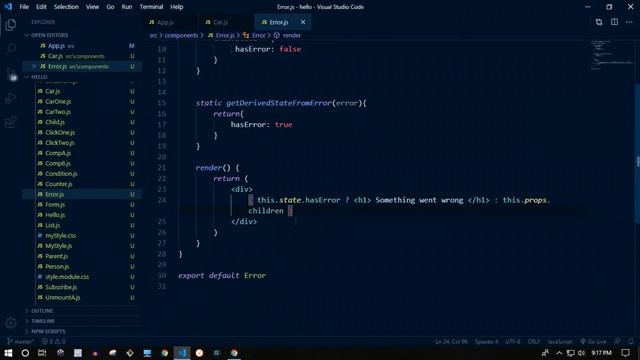Open the Windows Action Center icon
Viewport: 640px width, 360px height.
(626, 353)
